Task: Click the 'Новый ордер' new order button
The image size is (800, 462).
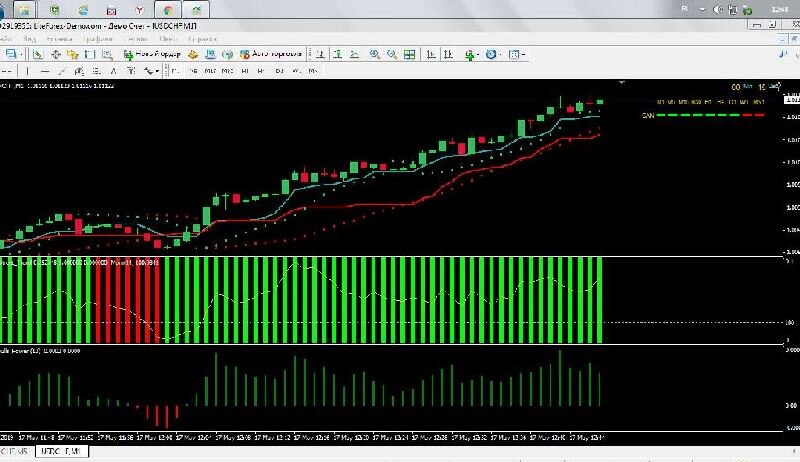Action: click(x=152, y=54)
